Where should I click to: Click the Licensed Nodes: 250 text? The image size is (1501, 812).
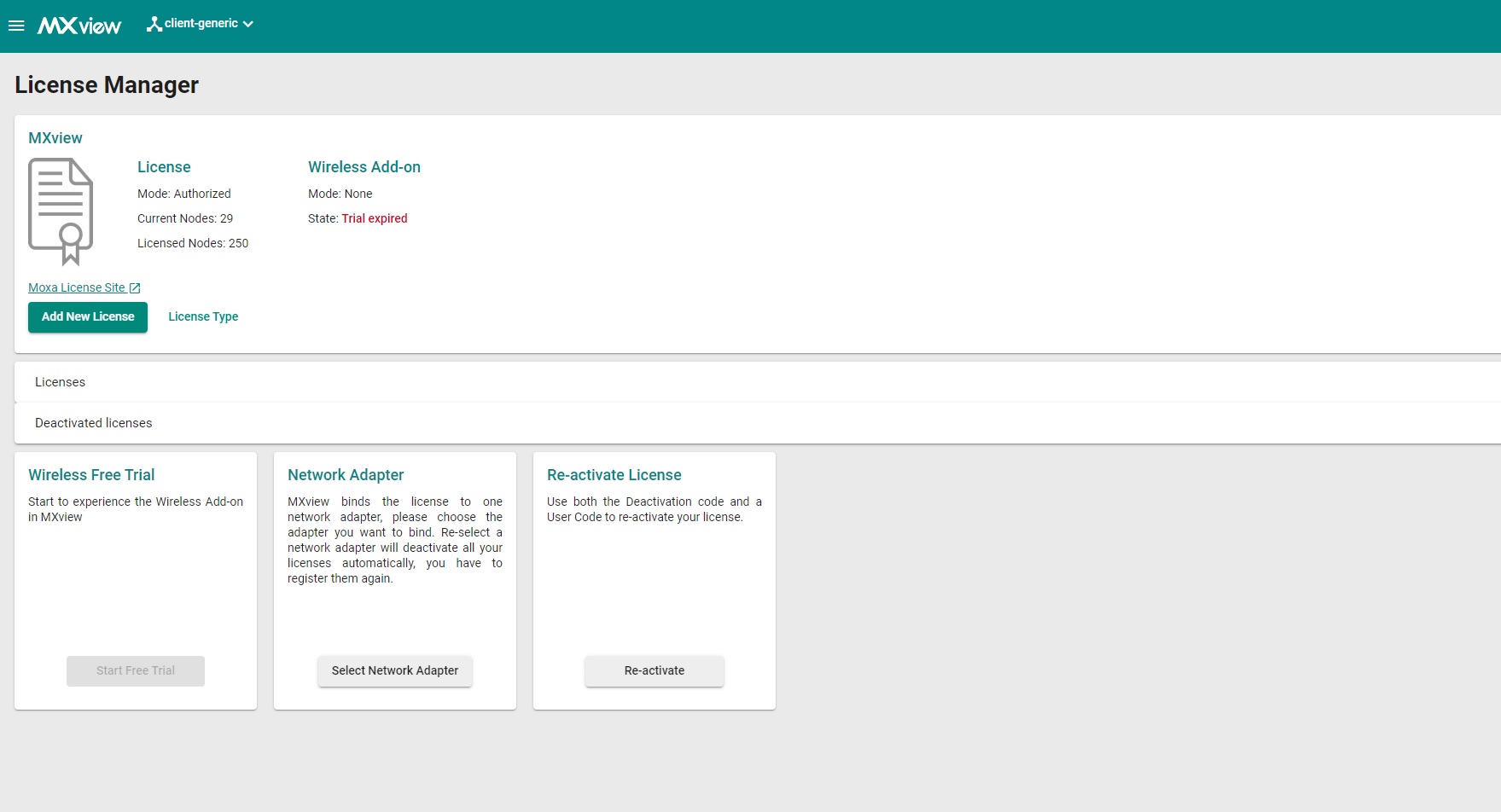[x=193, y=243]
